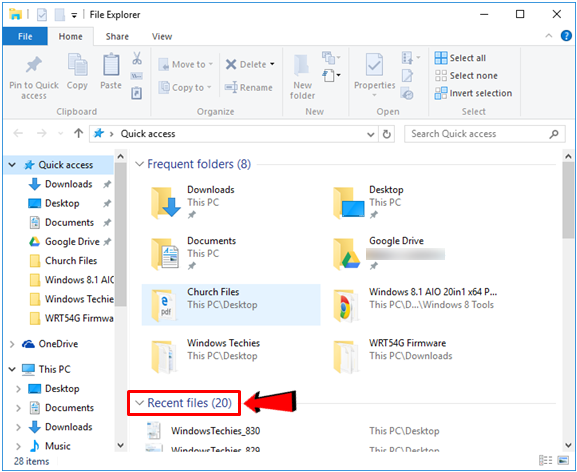Viewport: 577px width, 472px height.
Task: Click the Copy to button
Action: pos(185,88)
